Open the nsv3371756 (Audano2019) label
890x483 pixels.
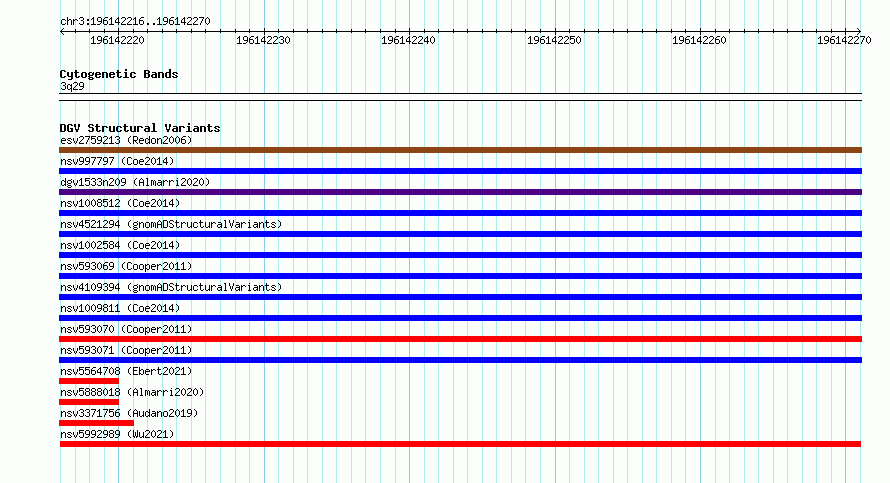point(129,413)
